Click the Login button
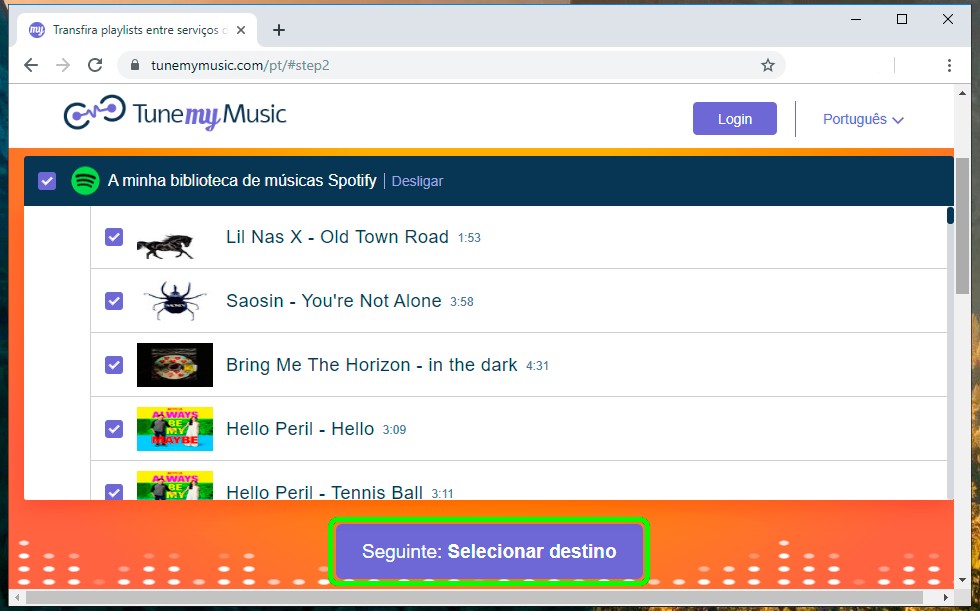The height and width of the screenshot is (611, 980). pyautogui.click(x=734, y=119)
